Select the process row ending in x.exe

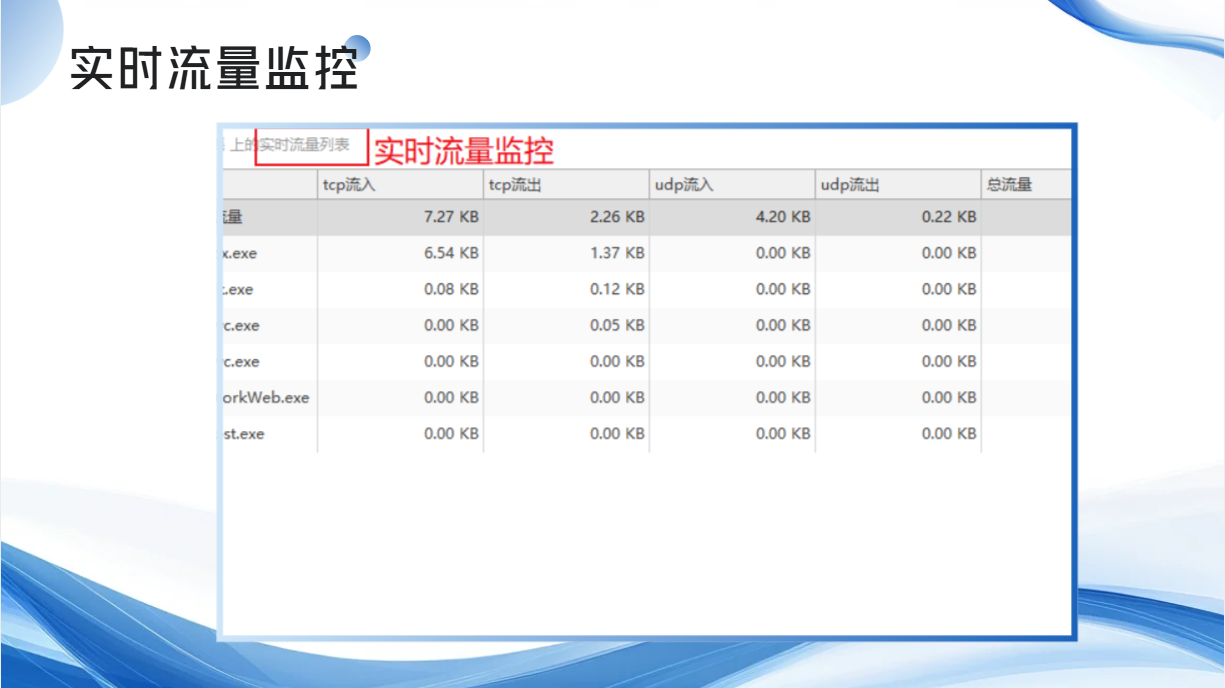click(646, 253)
